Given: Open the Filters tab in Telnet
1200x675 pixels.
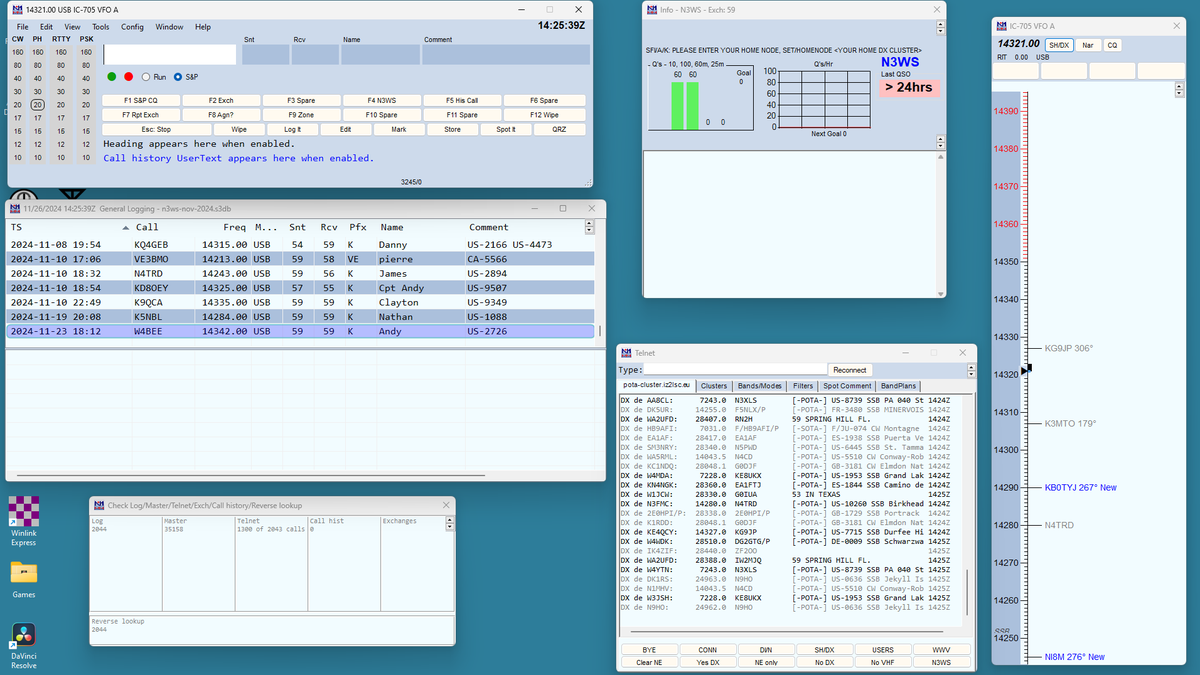Looking at the screenshot, I should pyautogui.click(x=803, y=385).
